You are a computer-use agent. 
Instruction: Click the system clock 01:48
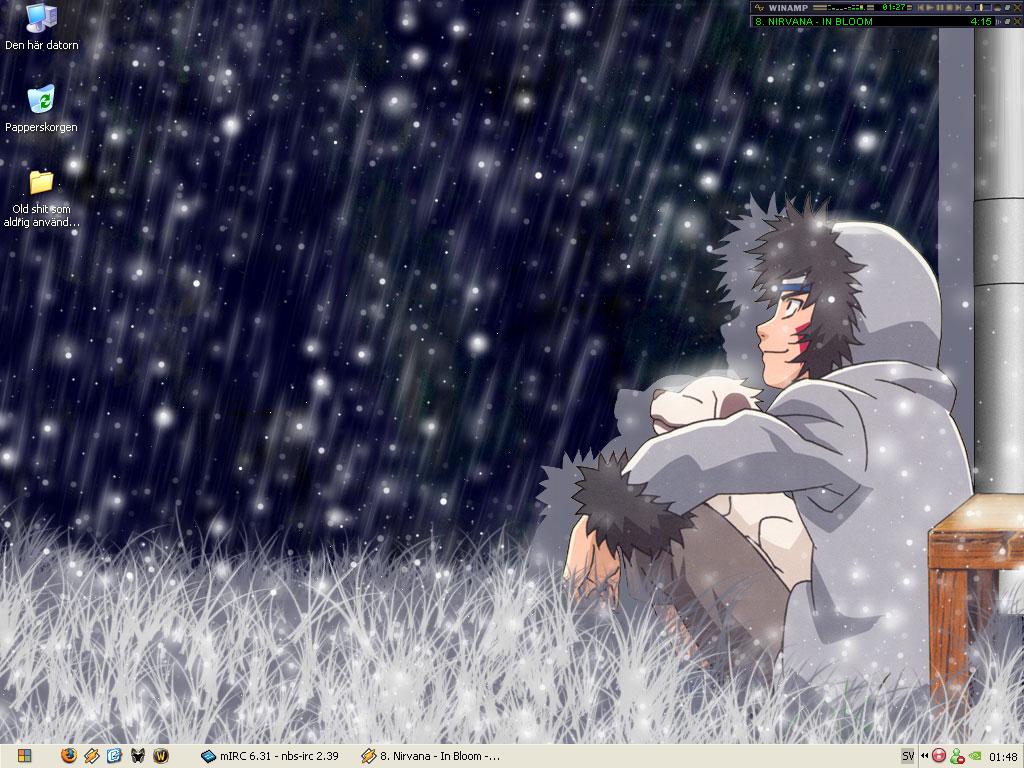click(x=1002, y=756)
